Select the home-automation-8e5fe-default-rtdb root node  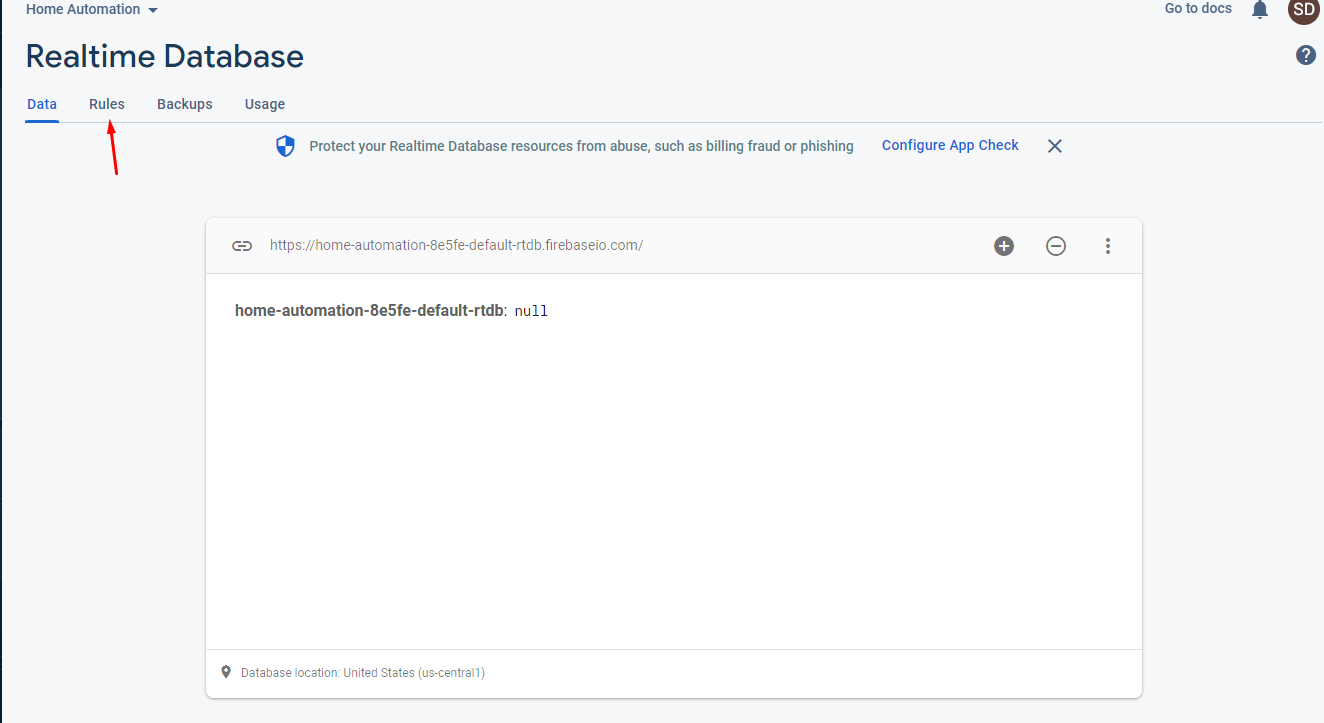(x=369, y=311)
